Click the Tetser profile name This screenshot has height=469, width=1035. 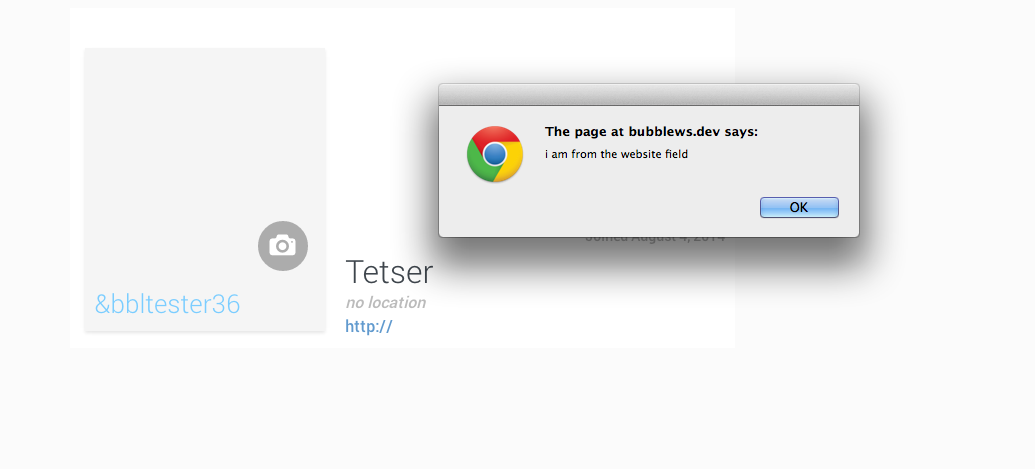click(x=389, y=272)
